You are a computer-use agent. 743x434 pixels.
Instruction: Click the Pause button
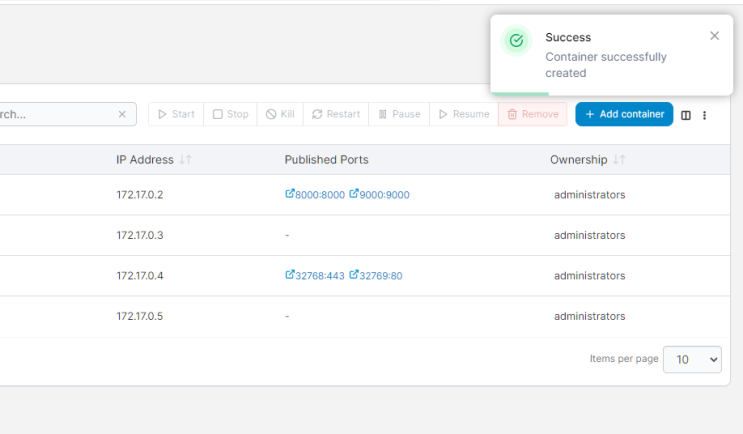399,114
